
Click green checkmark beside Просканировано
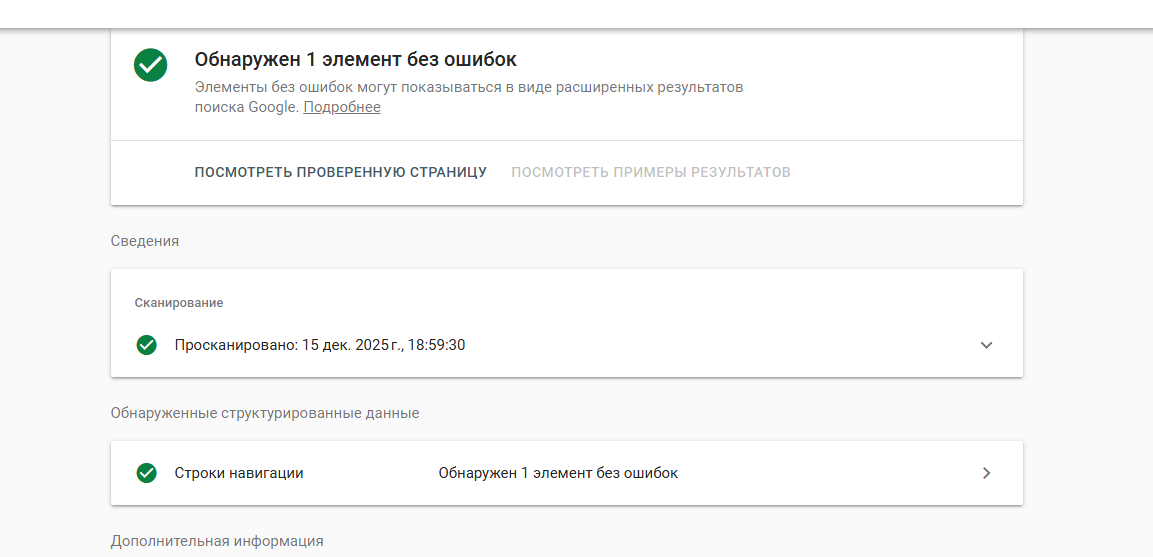coord(147,345)
